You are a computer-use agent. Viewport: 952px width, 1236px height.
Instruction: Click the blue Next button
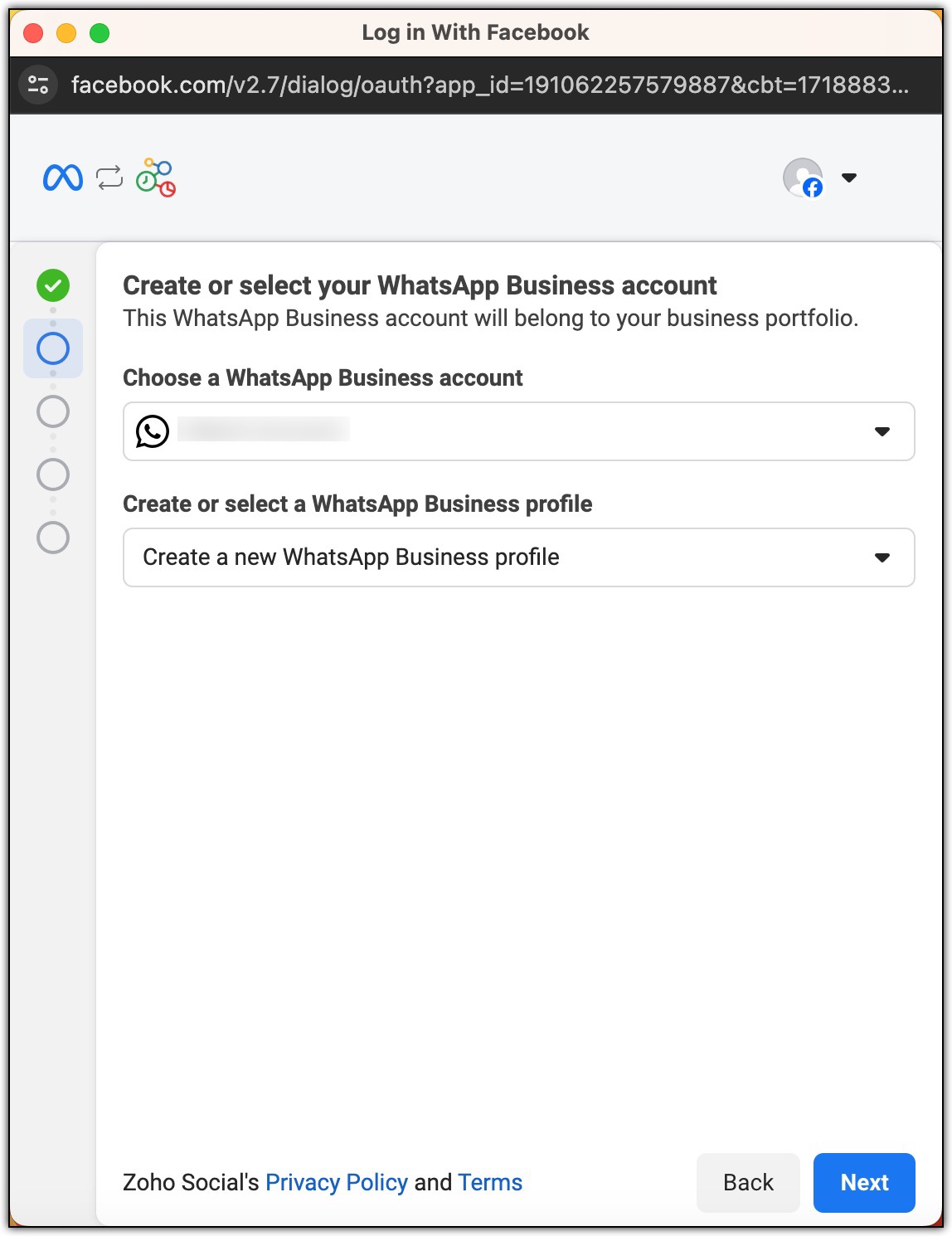pyautogui.click(x=864, y=1182)
